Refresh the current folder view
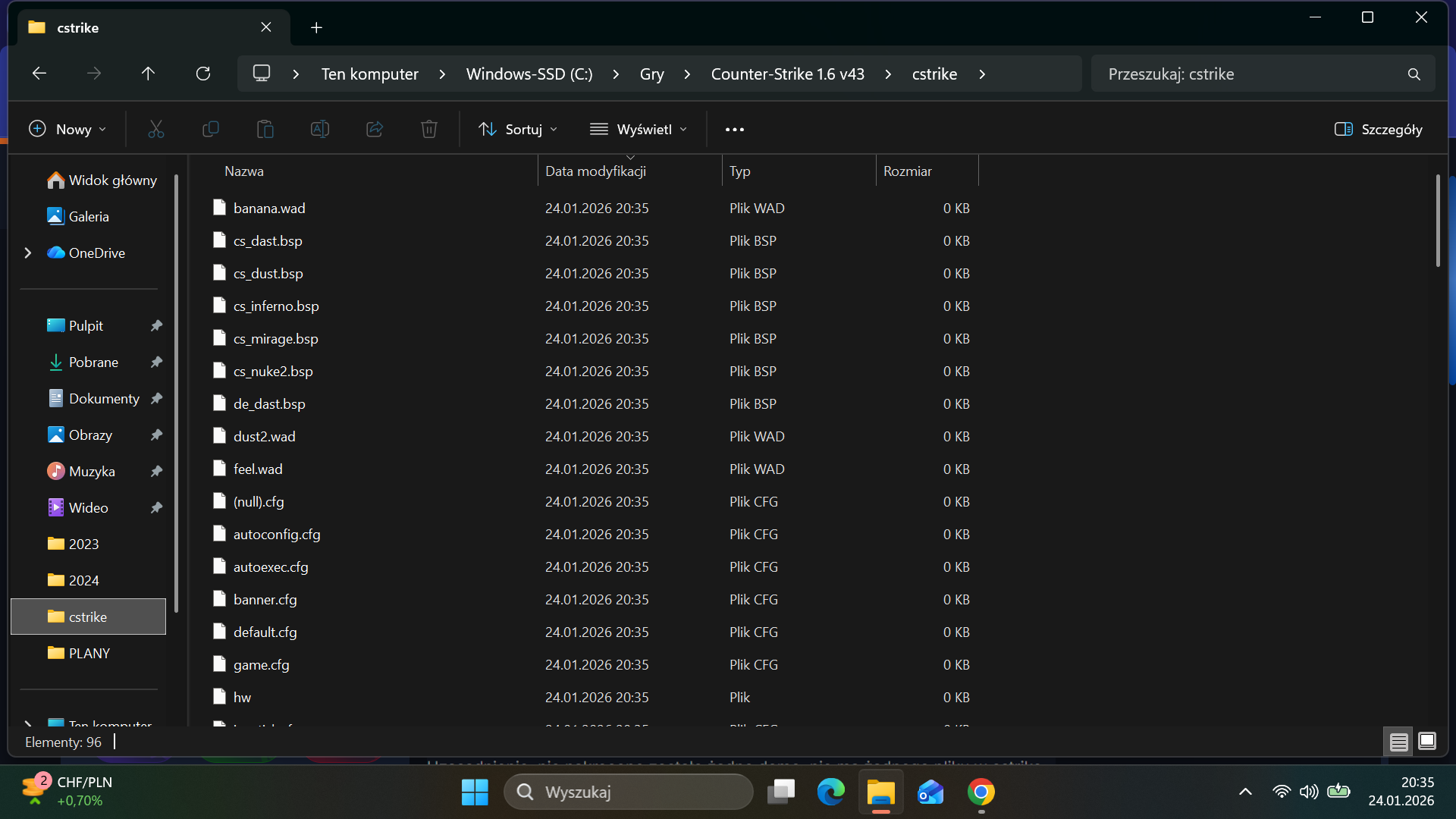The image size is (1456, 819). (x=203, y=74)
